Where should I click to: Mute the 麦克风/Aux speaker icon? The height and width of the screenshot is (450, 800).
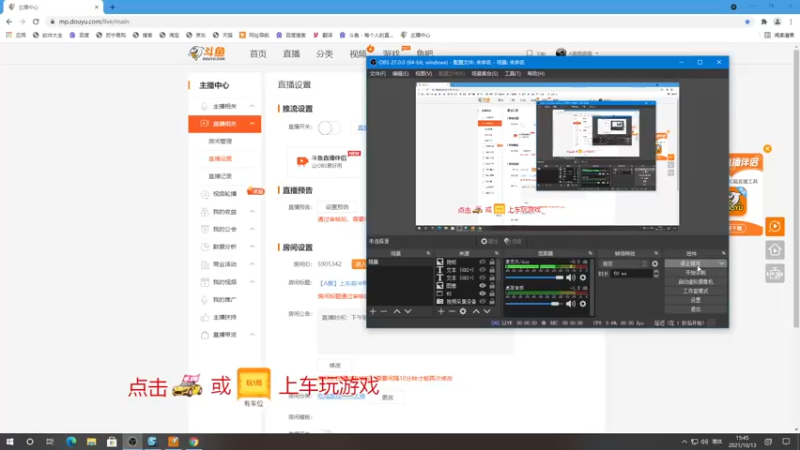pos(570,278)
